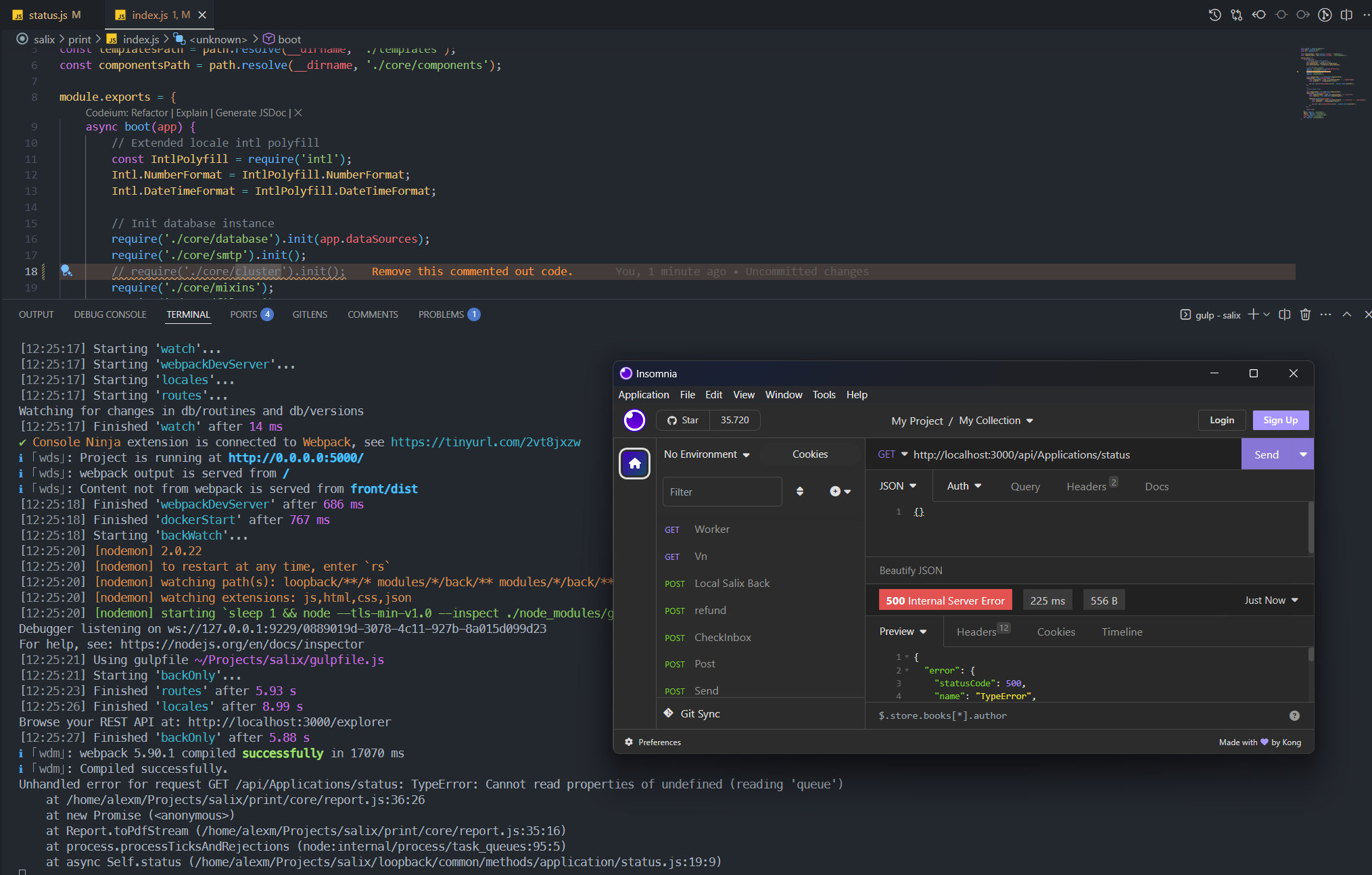
Task: Go to next revision arrow icon
Action: [1303, 14]
